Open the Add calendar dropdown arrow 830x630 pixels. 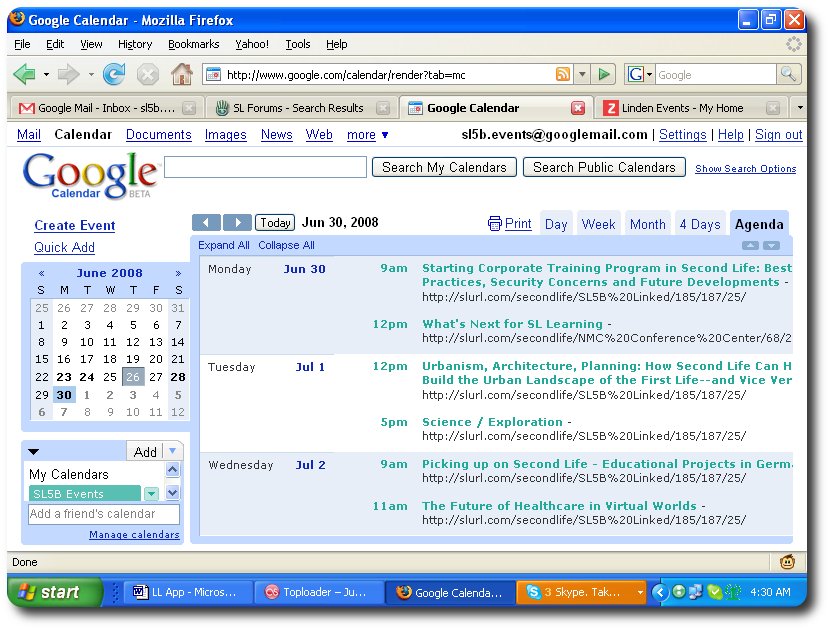click(x=172, y=452)
